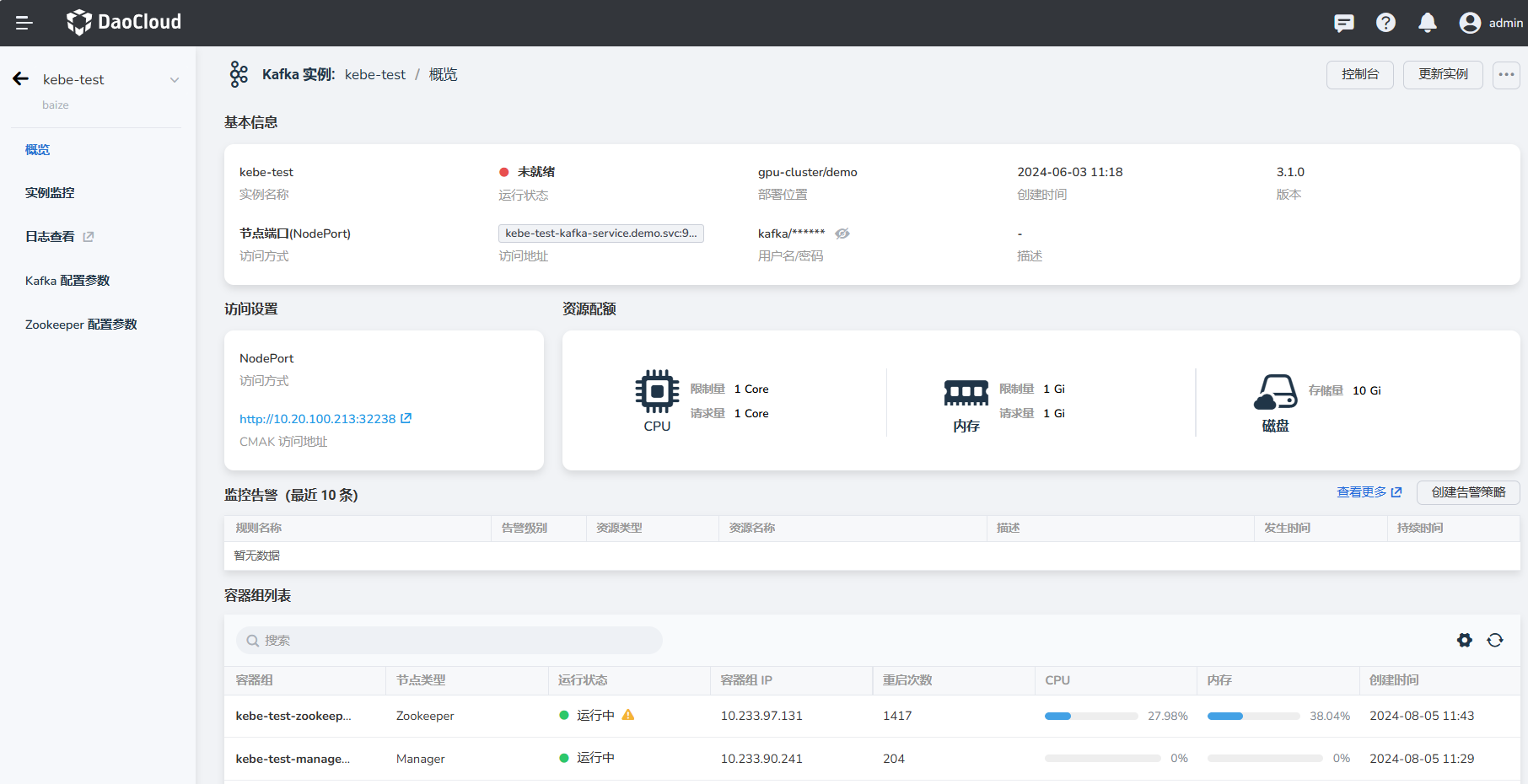Go back using the left arrow
This screenshot has width=1528, height=784.
point(21,79)
